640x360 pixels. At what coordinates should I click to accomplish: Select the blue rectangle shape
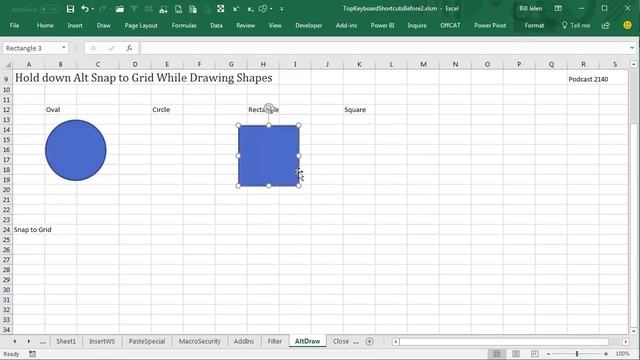[269, 156]
